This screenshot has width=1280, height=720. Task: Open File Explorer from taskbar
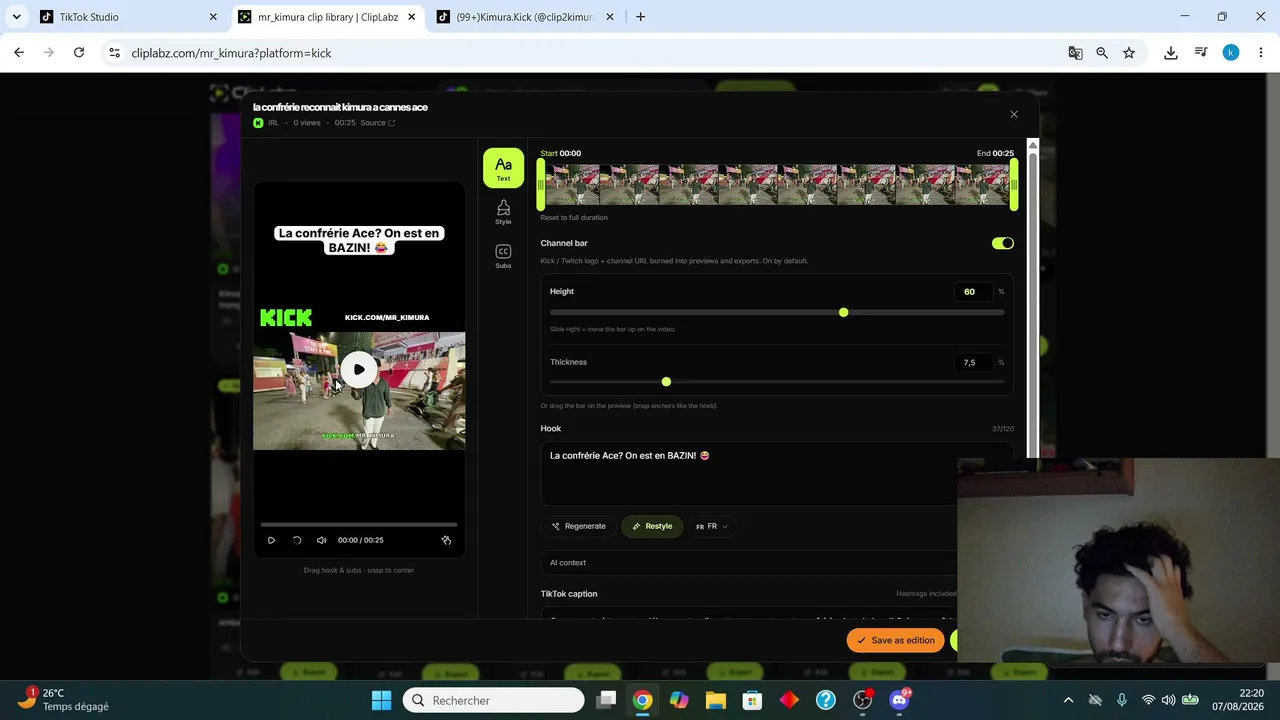click(716, 700)
